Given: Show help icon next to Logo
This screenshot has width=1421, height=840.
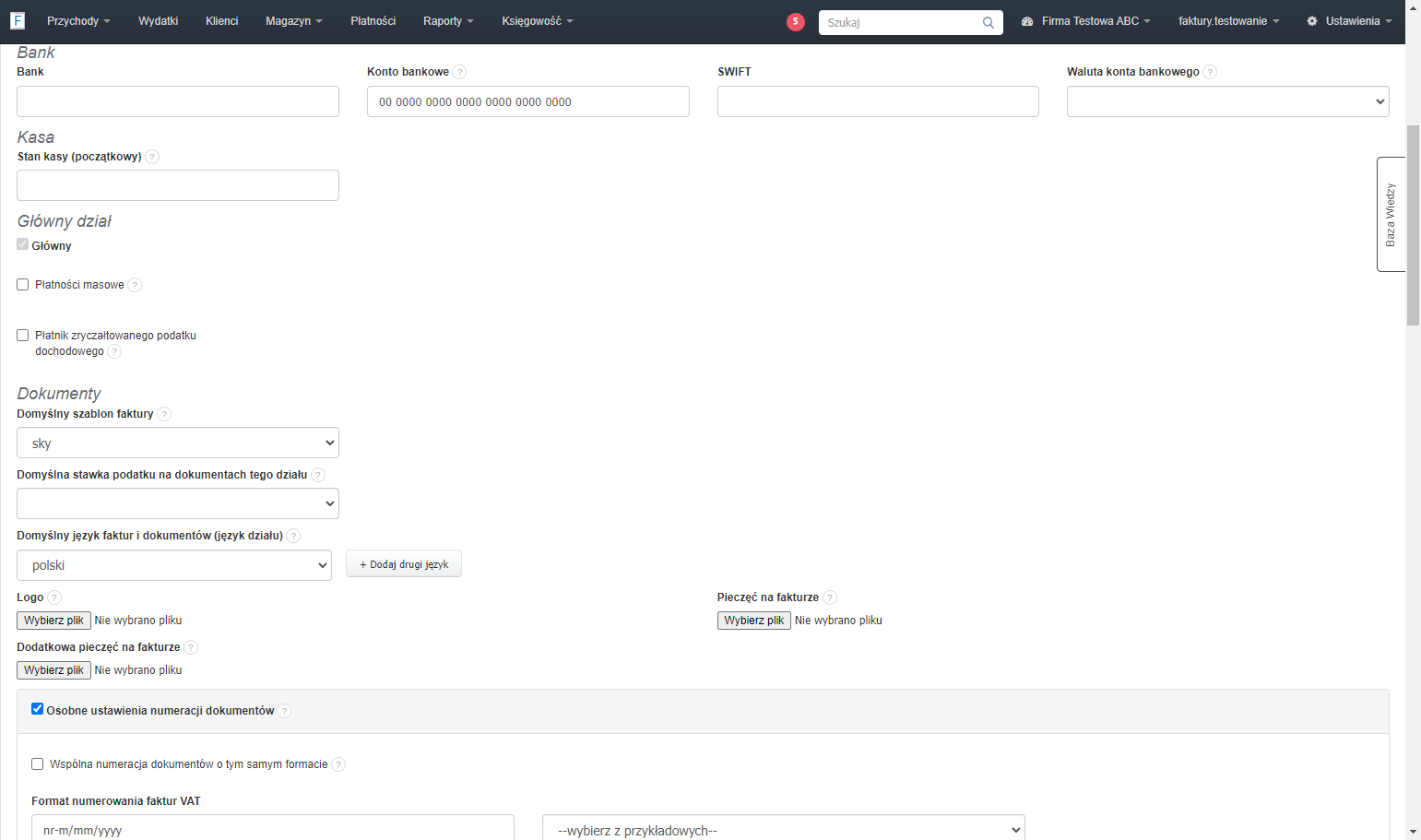Looking at the screenshot, I should 54,597.
